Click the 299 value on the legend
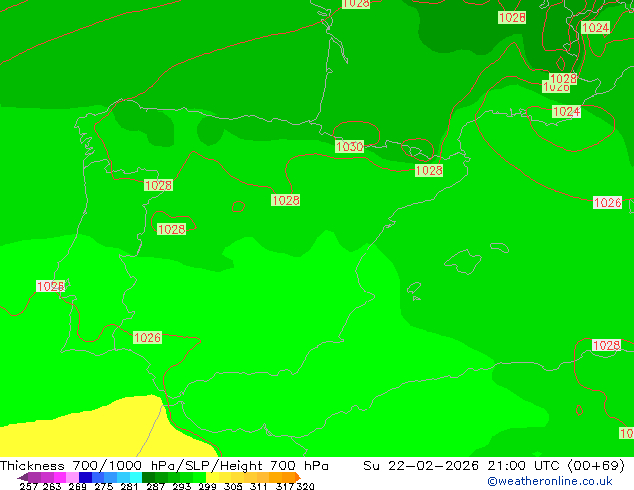The height and width of the screenshot is (490, 634). (x=207, y=486)
